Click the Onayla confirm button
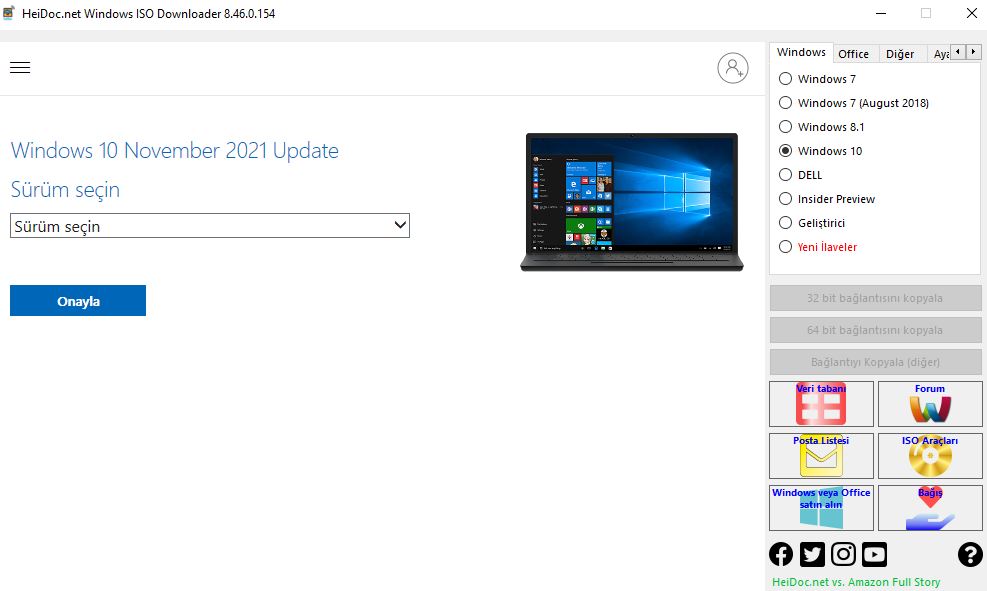This screenshot has height=591, width=987. point(78,301)
